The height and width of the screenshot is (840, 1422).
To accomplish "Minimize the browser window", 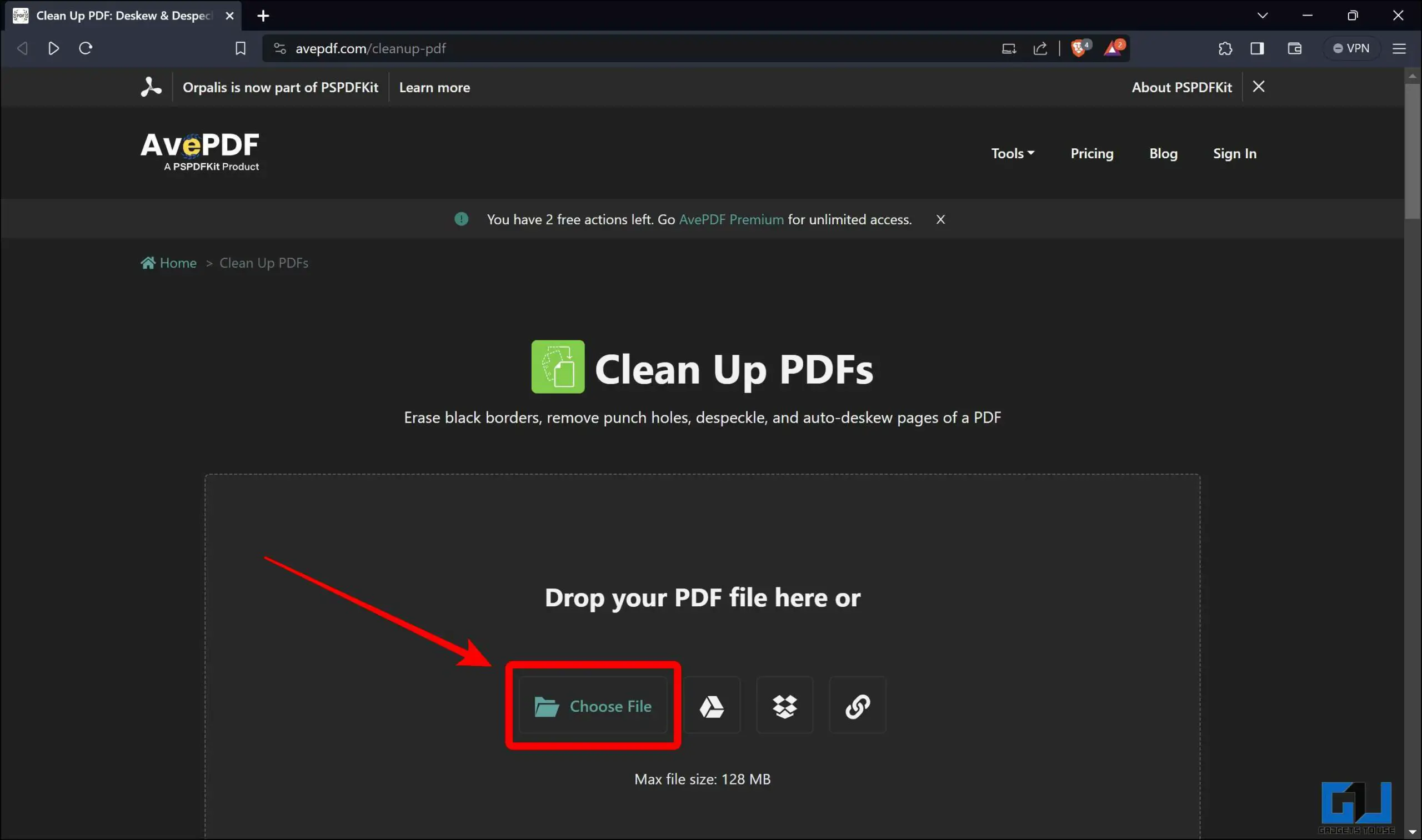I will 1308,16.
